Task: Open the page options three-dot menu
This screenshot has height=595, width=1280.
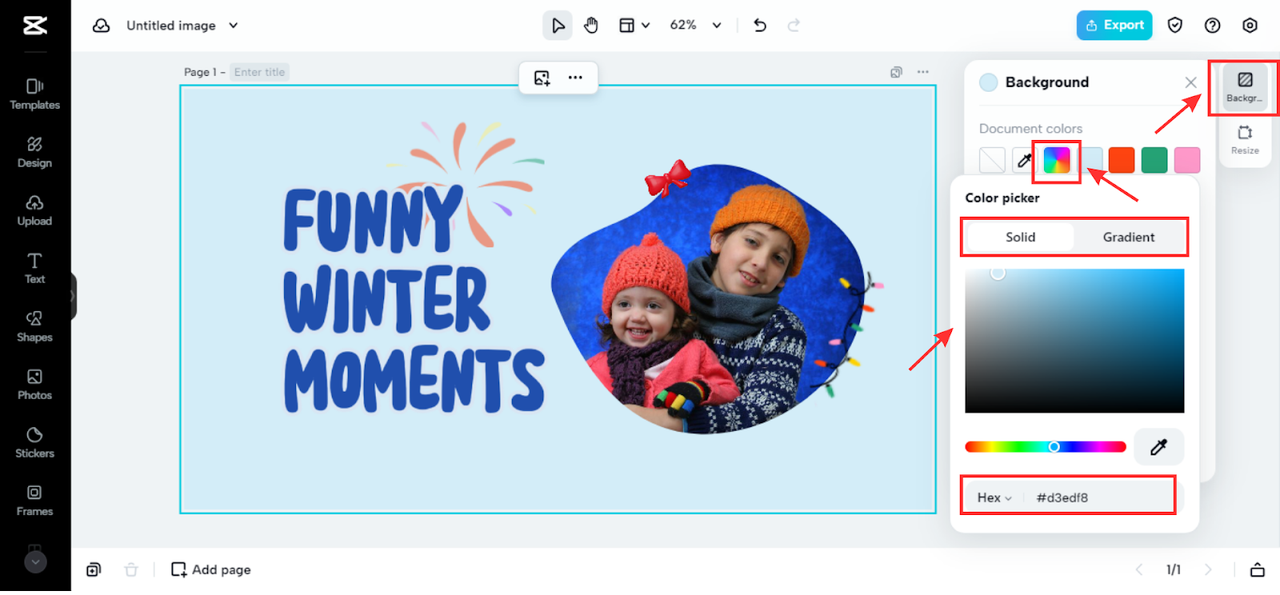Action: [922, 72]
